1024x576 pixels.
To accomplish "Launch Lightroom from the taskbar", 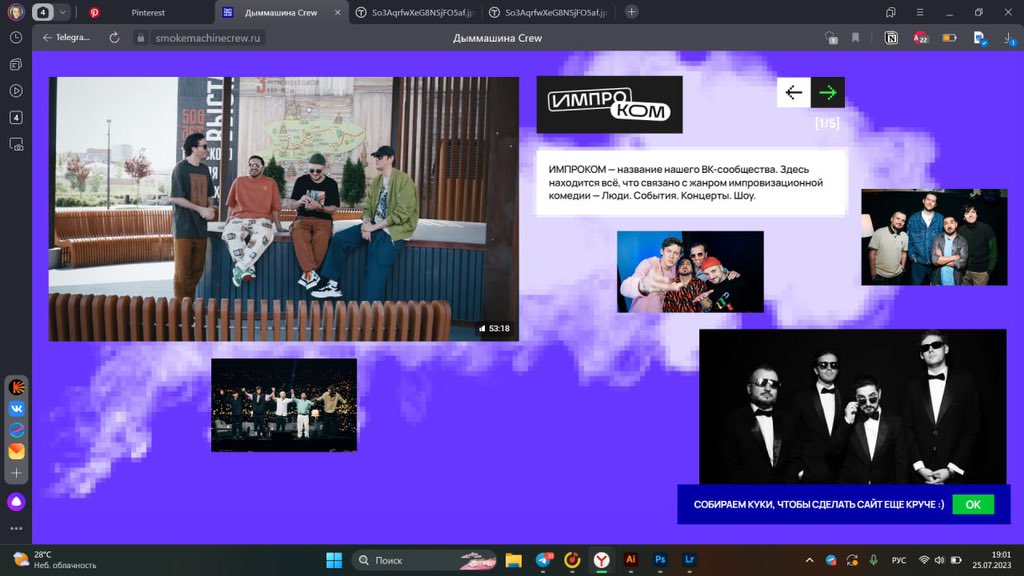I will coord(689,560).
